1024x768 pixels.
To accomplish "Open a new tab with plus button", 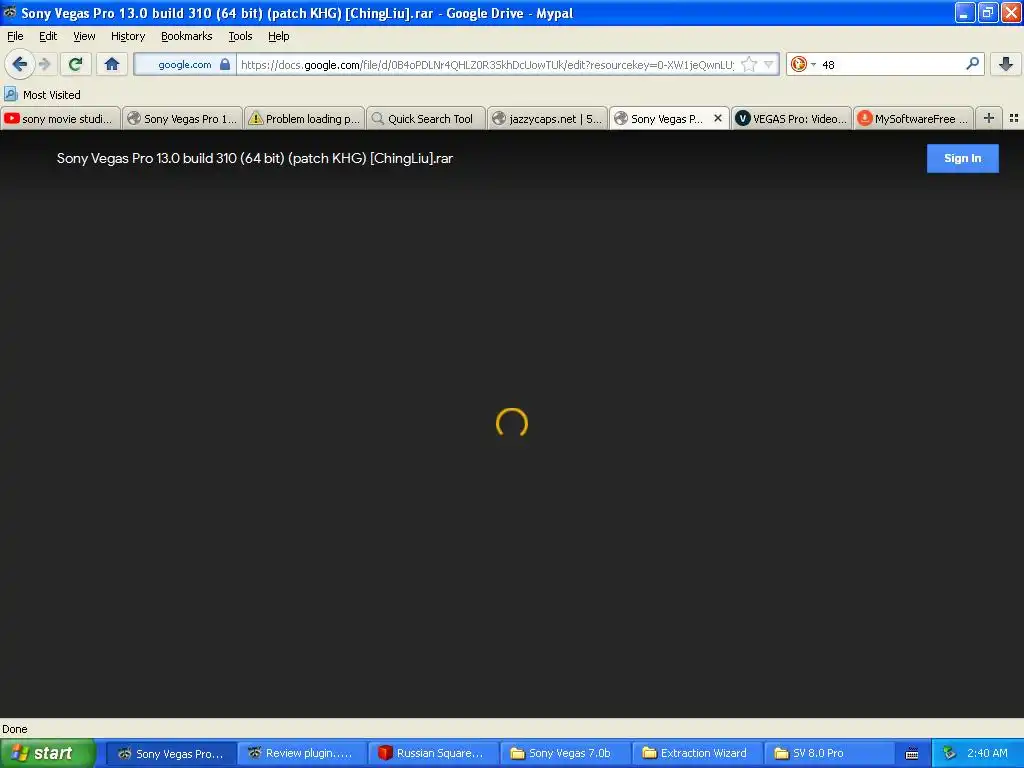I will [989, 118].
